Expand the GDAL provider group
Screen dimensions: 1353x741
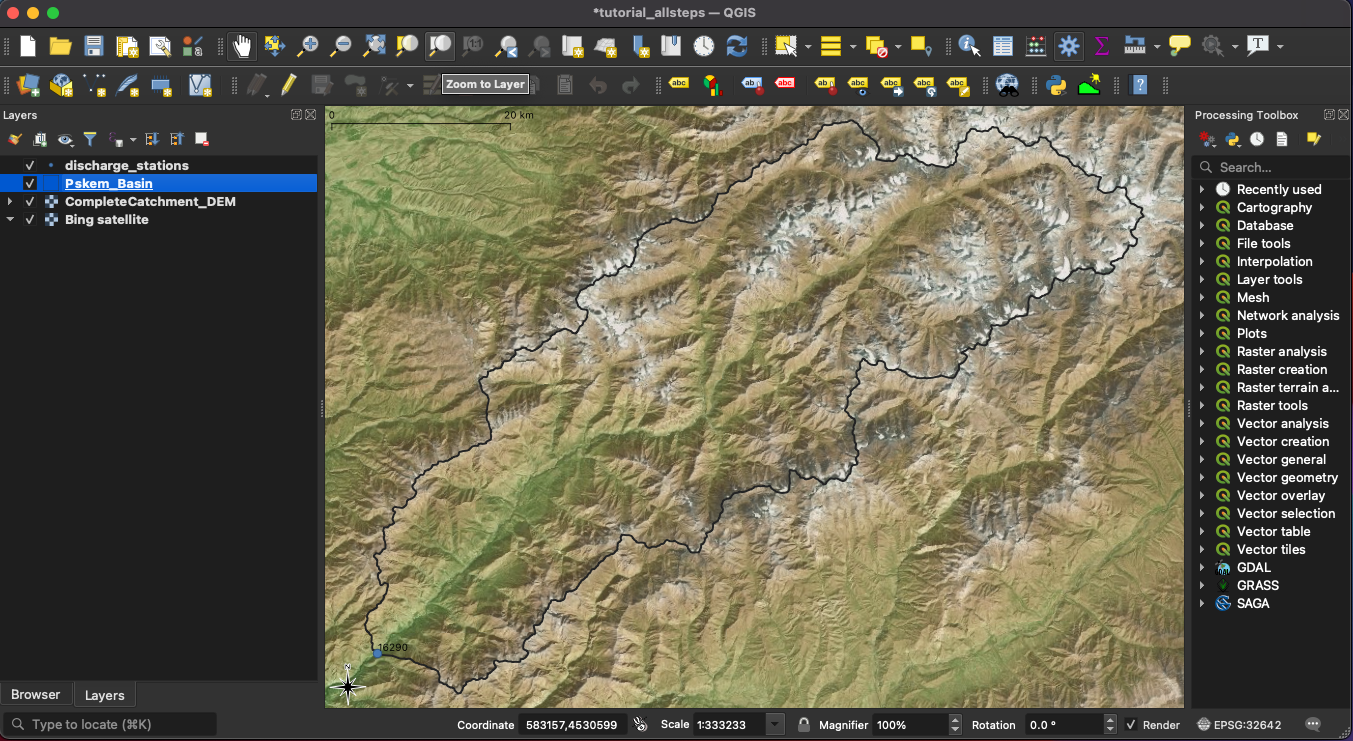tap(1202, 567)
